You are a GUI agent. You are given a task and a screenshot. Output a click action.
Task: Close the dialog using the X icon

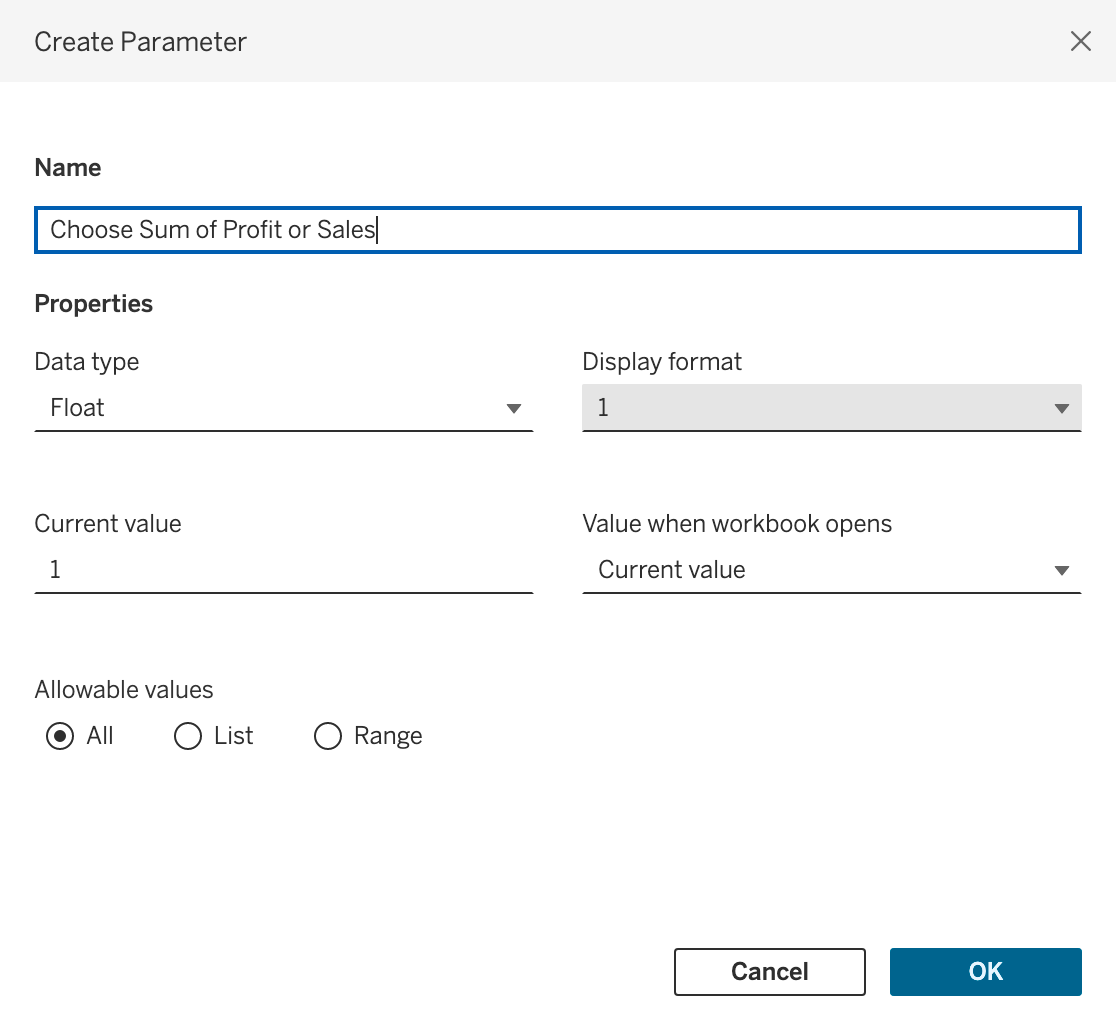click(1081, 42)
